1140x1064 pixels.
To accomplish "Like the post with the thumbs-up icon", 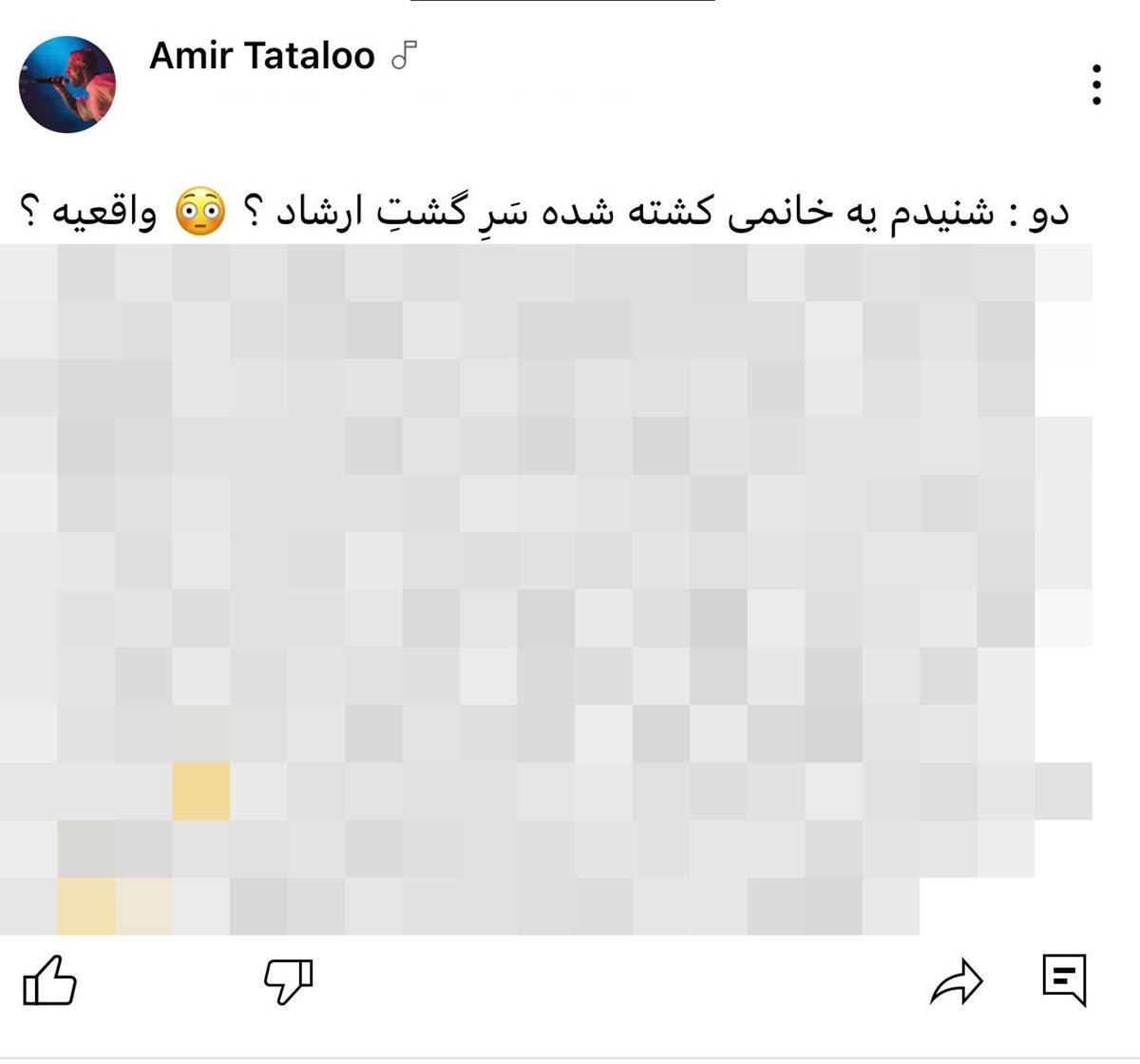I will tap(49, 980).
